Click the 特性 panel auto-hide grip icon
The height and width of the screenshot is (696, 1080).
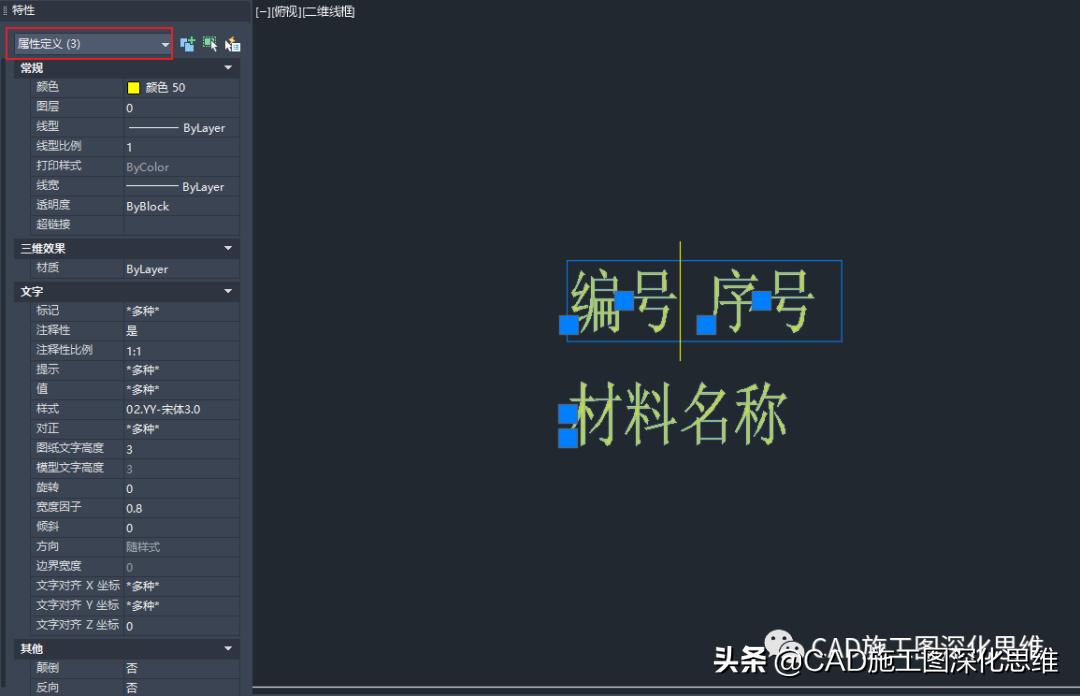coord(6,11)
